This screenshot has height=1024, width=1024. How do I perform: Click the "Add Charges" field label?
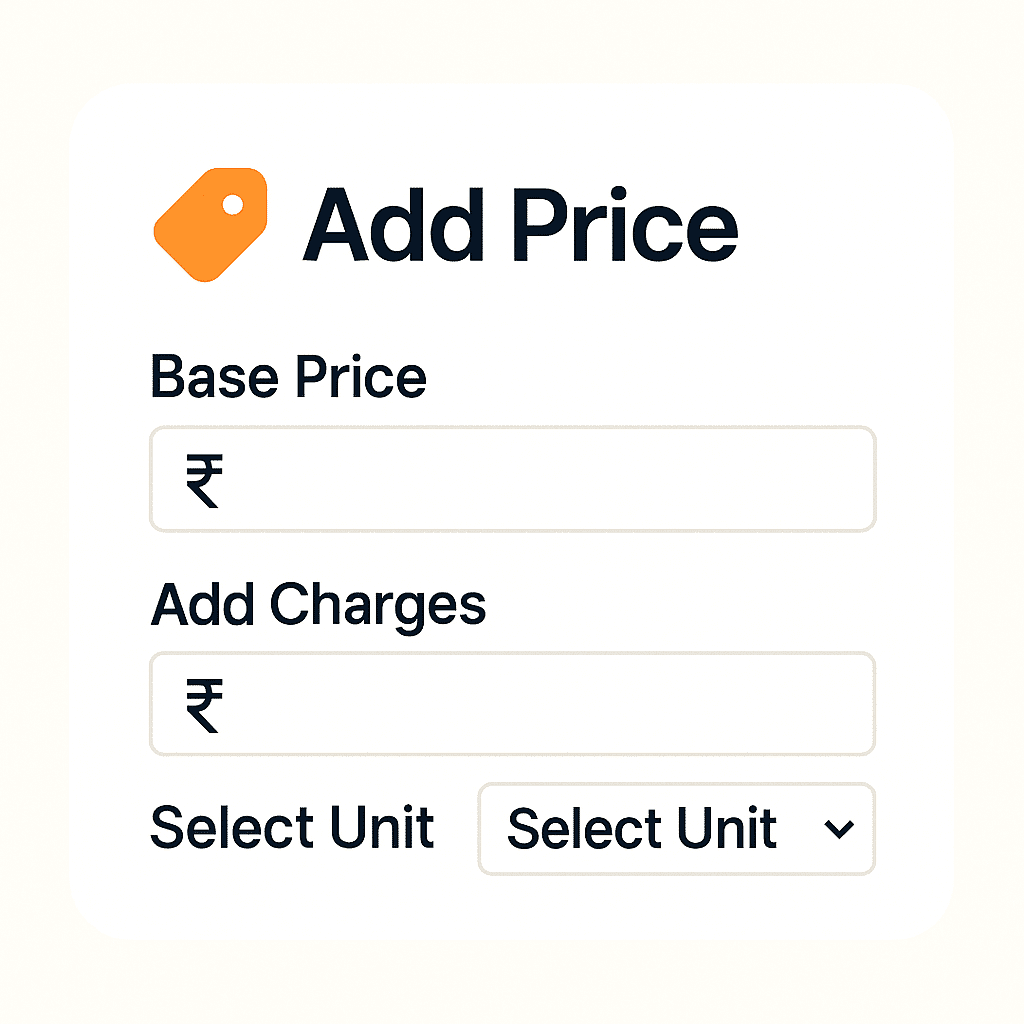[x=318, y=604]
